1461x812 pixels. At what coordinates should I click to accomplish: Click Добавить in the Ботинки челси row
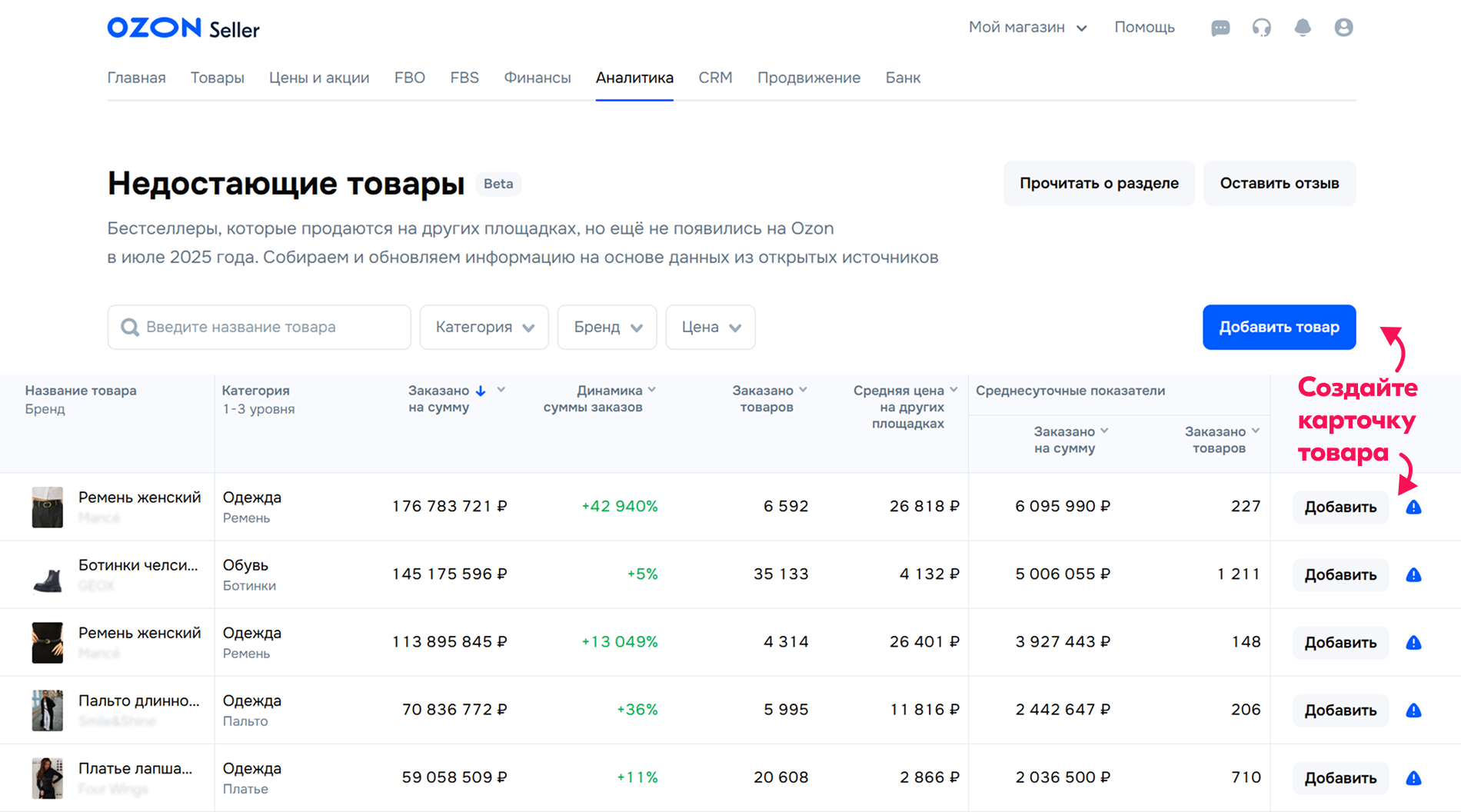pos(1340,574)
